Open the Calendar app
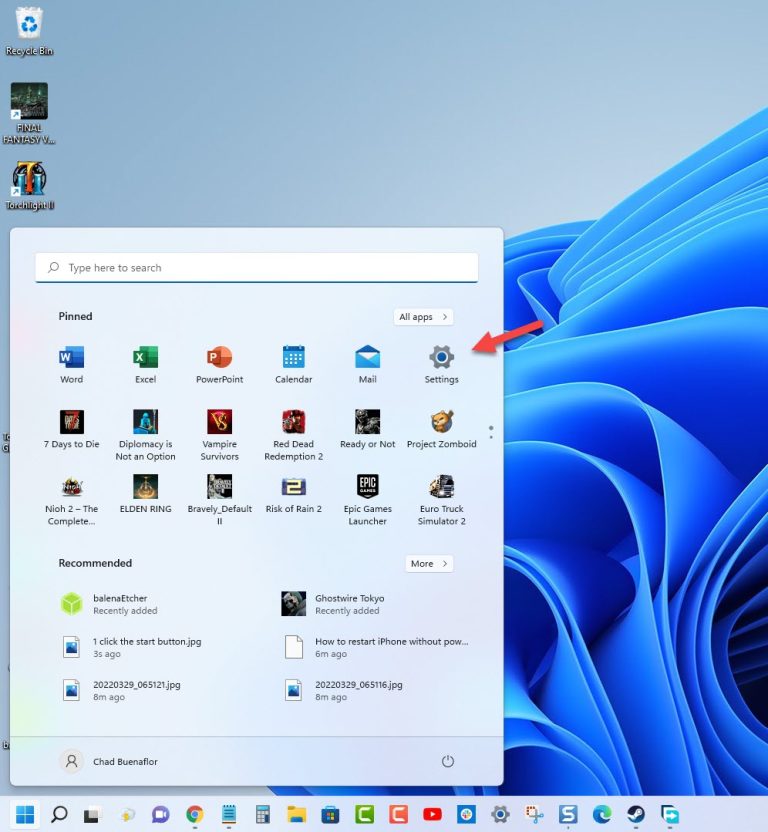This screenshot has width=768, height=832. point(294,365)
